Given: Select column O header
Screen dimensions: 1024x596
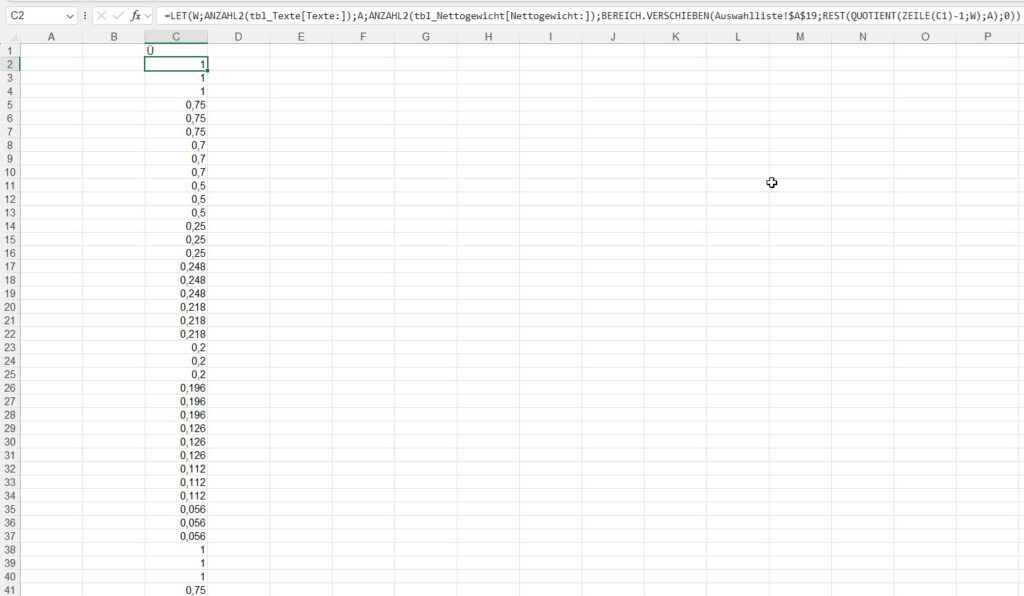Looking at the screenshot, I should coord(925,37).
